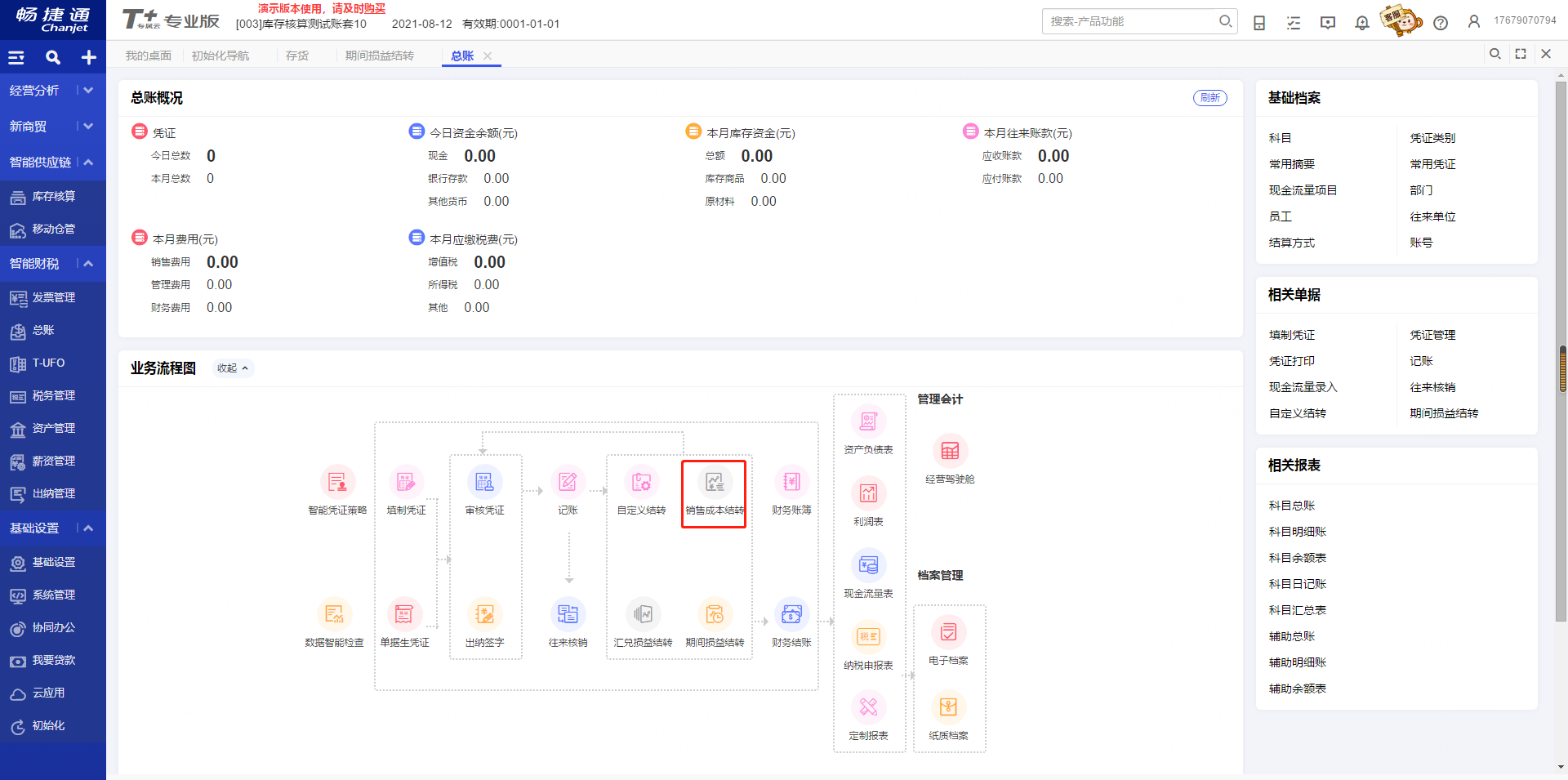1568x780 pixels.
Task: Open 税务管理 in the sidebar
Action: click(53, 395)
